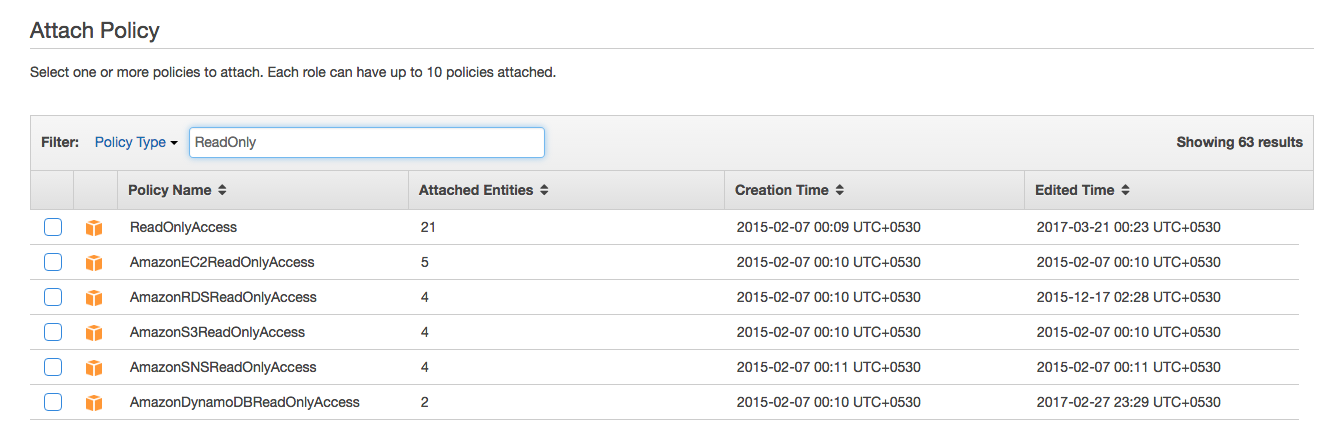Check the ReadOnlyAccess policy checkbox

[x=53, y=227]
